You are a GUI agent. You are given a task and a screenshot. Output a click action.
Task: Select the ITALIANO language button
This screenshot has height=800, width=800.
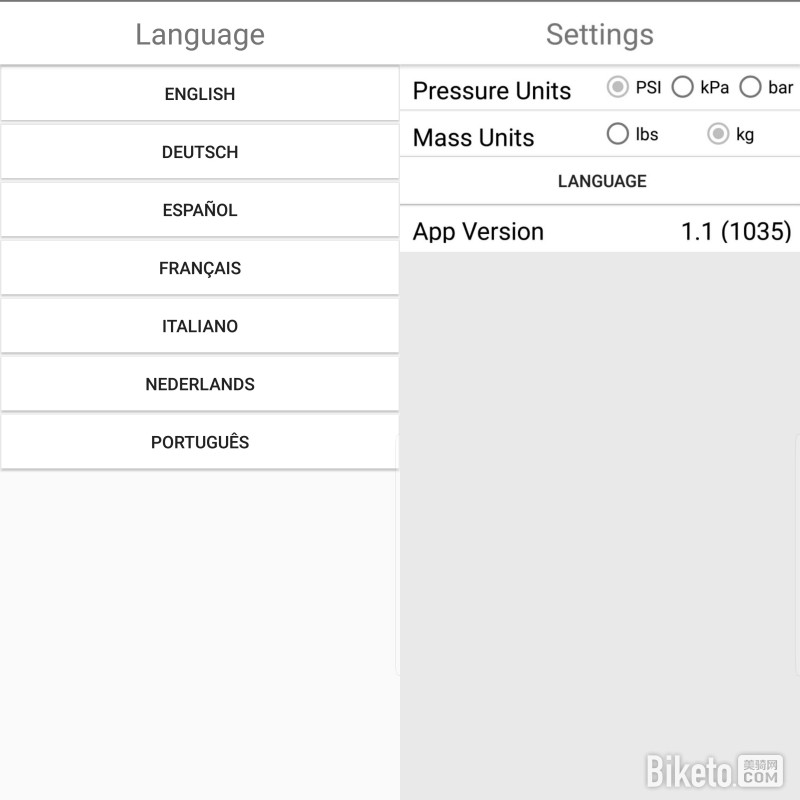(200, 326)
